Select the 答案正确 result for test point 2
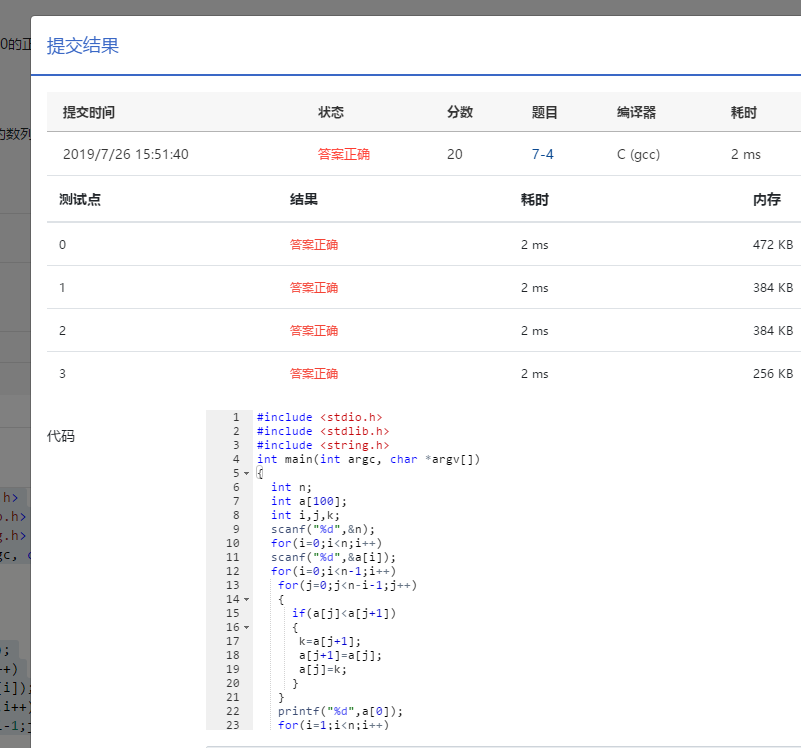The height and width of the screenshot is (748, 801). (x=314, y=331)
